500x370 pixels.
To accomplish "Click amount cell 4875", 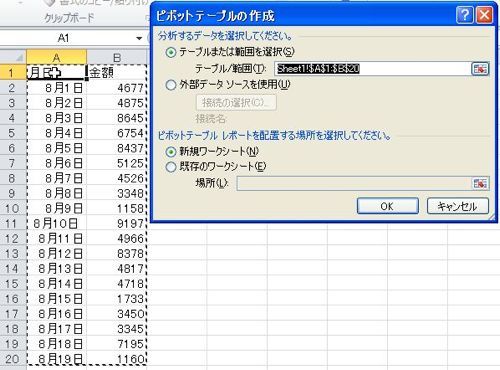I will click(117, 103).
